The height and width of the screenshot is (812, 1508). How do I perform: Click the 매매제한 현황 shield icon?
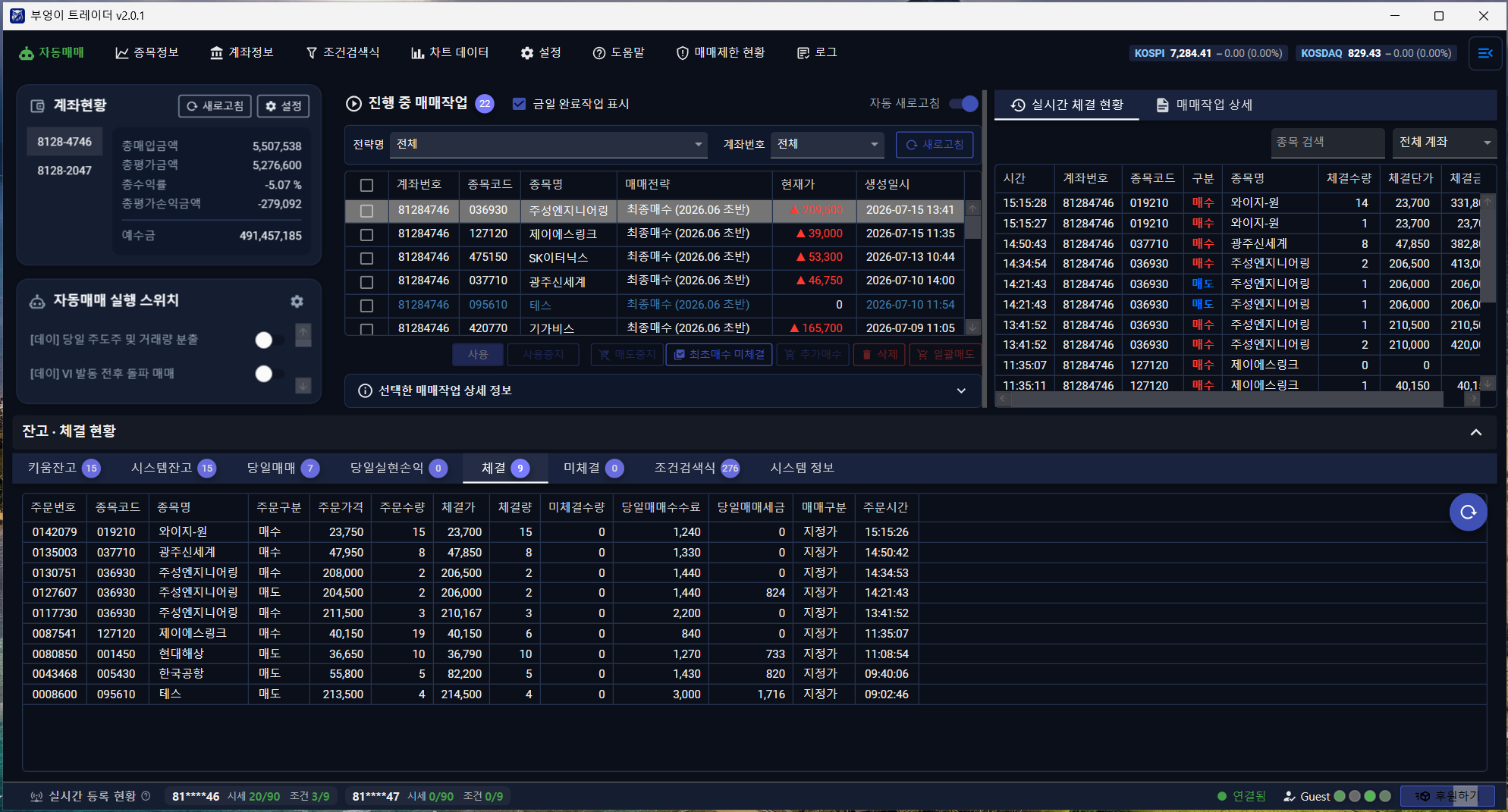tap(683, 53)
